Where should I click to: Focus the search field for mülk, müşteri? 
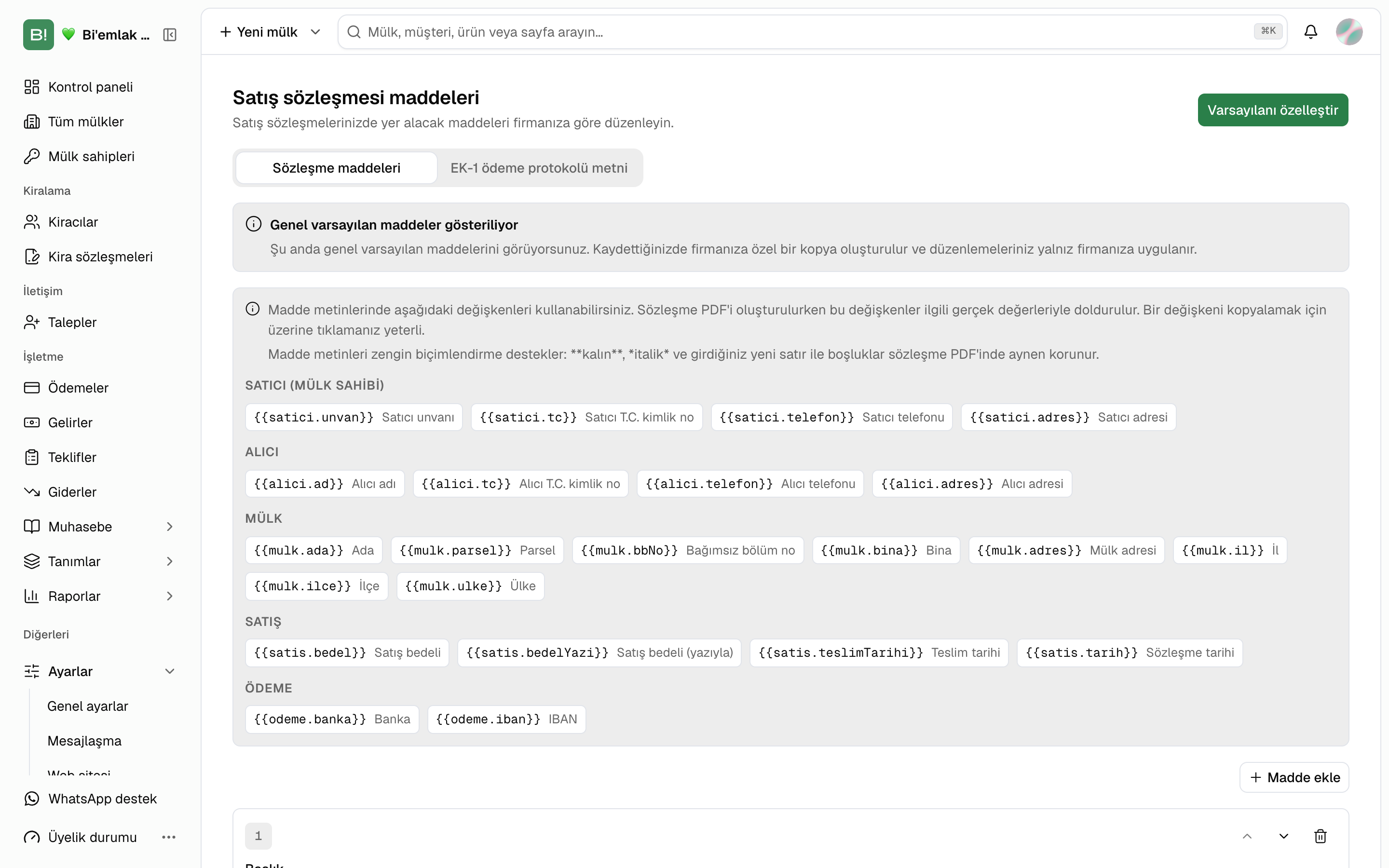[x=812, y=32]
